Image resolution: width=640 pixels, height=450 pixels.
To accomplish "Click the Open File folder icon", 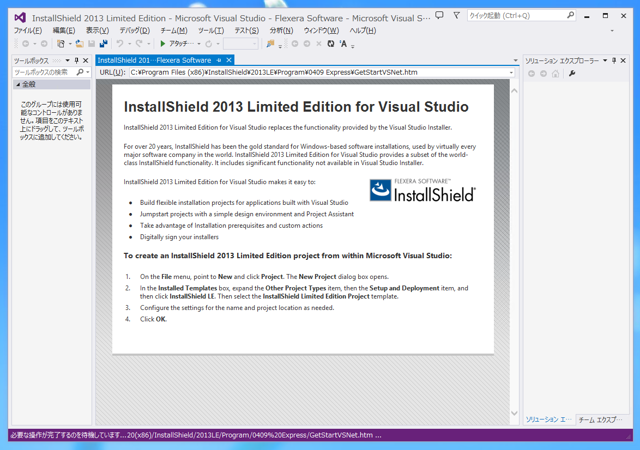I will [x=80, y=43].
